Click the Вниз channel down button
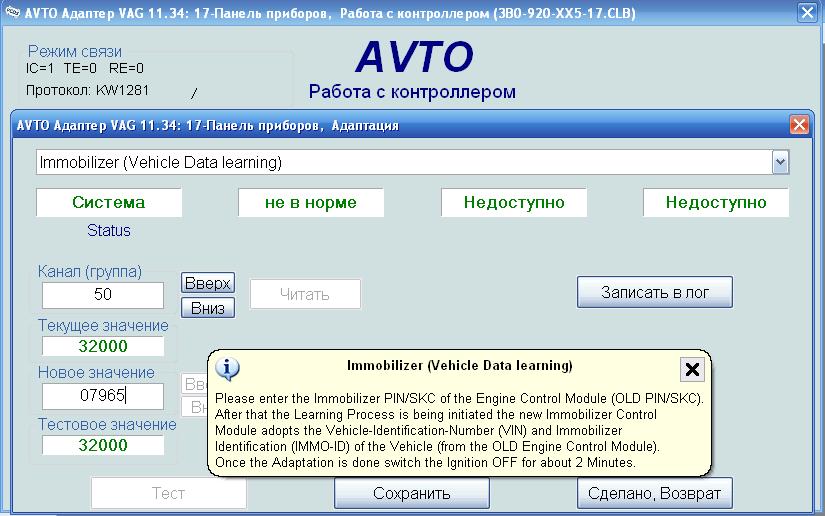Image resolution: width=825 pixels, height=516 pixels. pyautogui.click(x=208, y=308)
